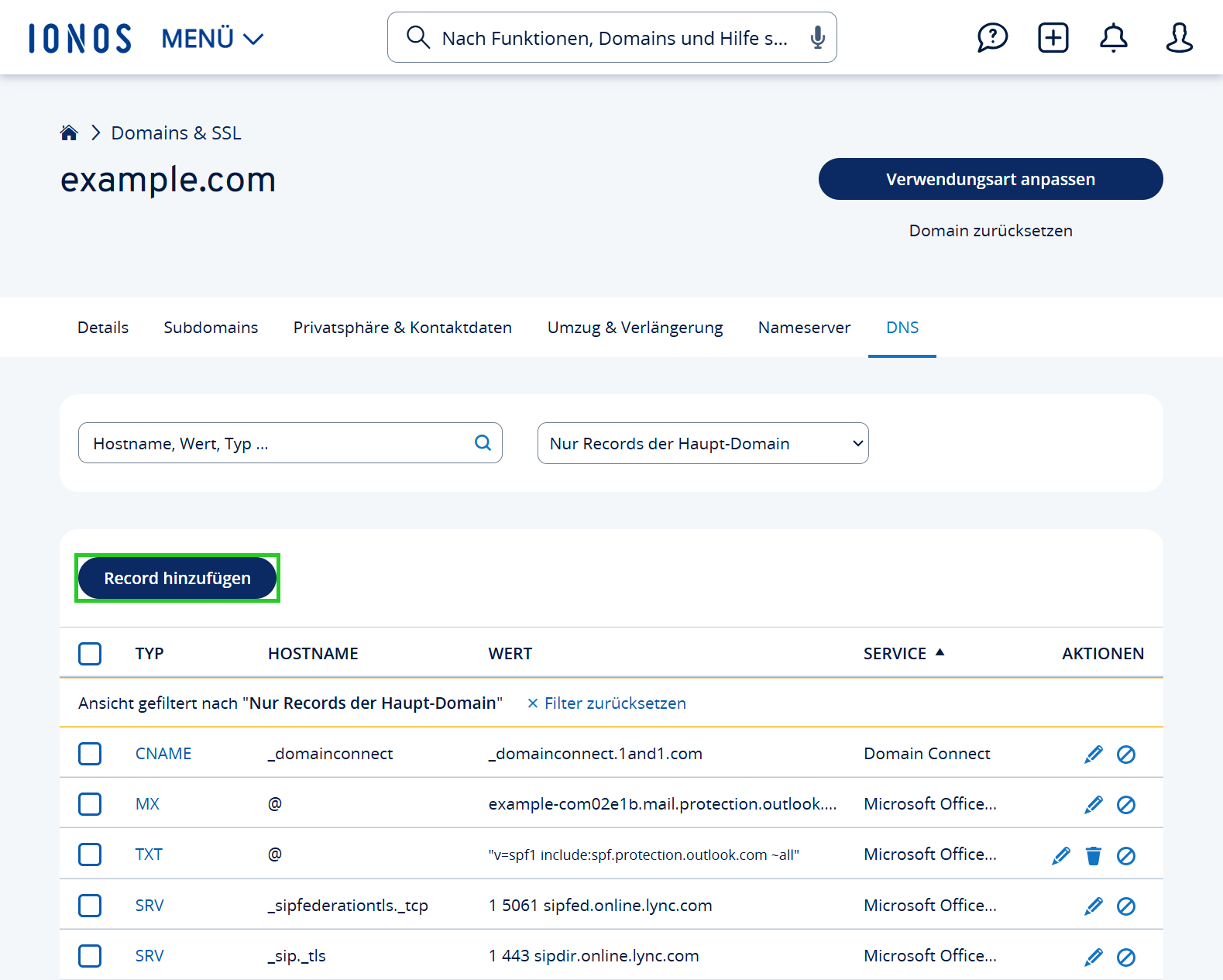Focus the top search field for functions and help
Viewport: 1223px width, 980px height.
pos(612,37)
